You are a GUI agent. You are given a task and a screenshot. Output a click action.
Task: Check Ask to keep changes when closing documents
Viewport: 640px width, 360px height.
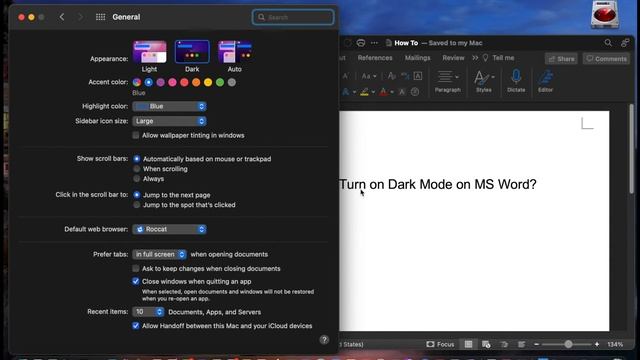[136, 269]
